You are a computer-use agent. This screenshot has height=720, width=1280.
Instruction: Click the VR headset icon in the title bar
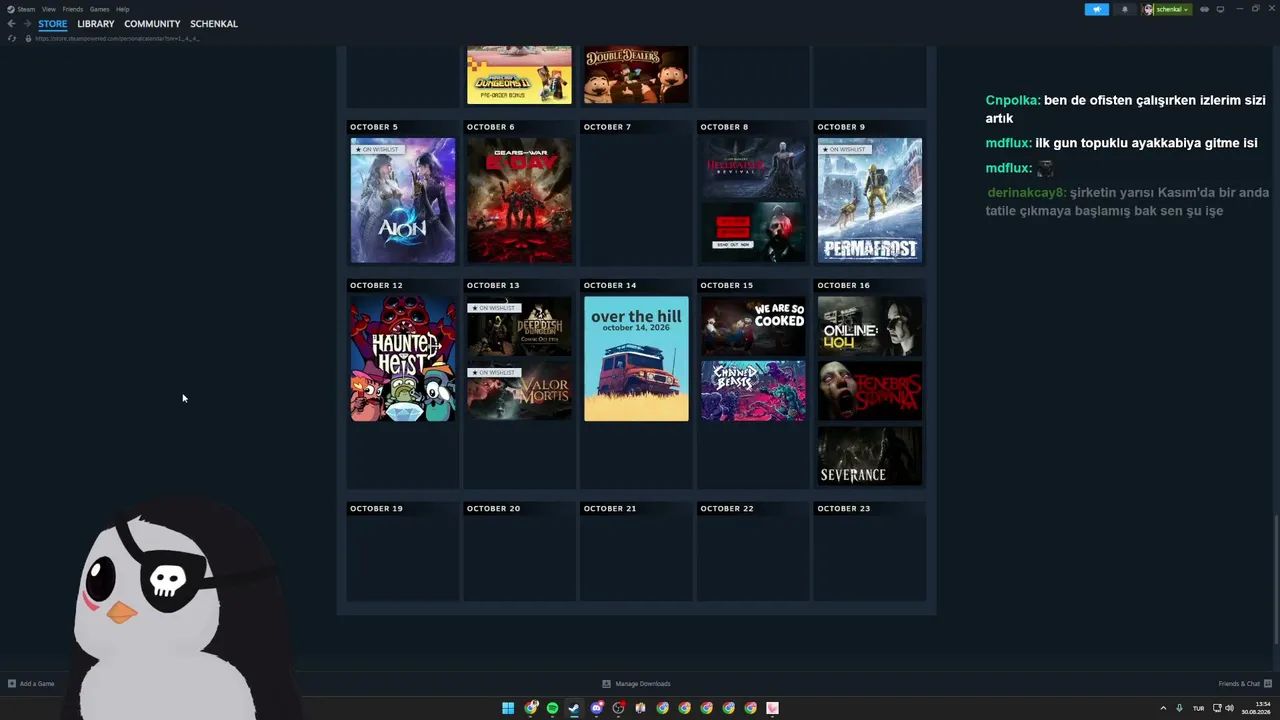[x=1204, y=9]
